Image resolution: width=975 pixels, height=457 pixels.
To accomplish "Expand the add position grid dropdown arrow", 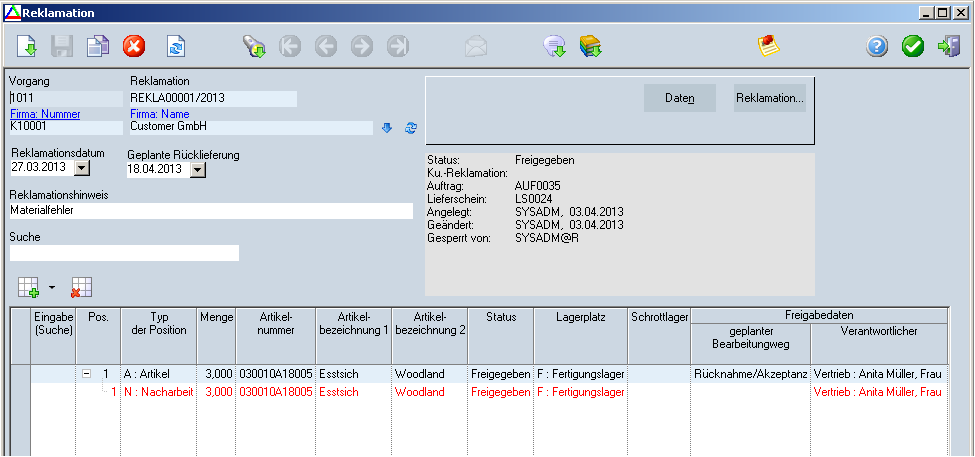I will pyautogui.click(x=52, y=288).
